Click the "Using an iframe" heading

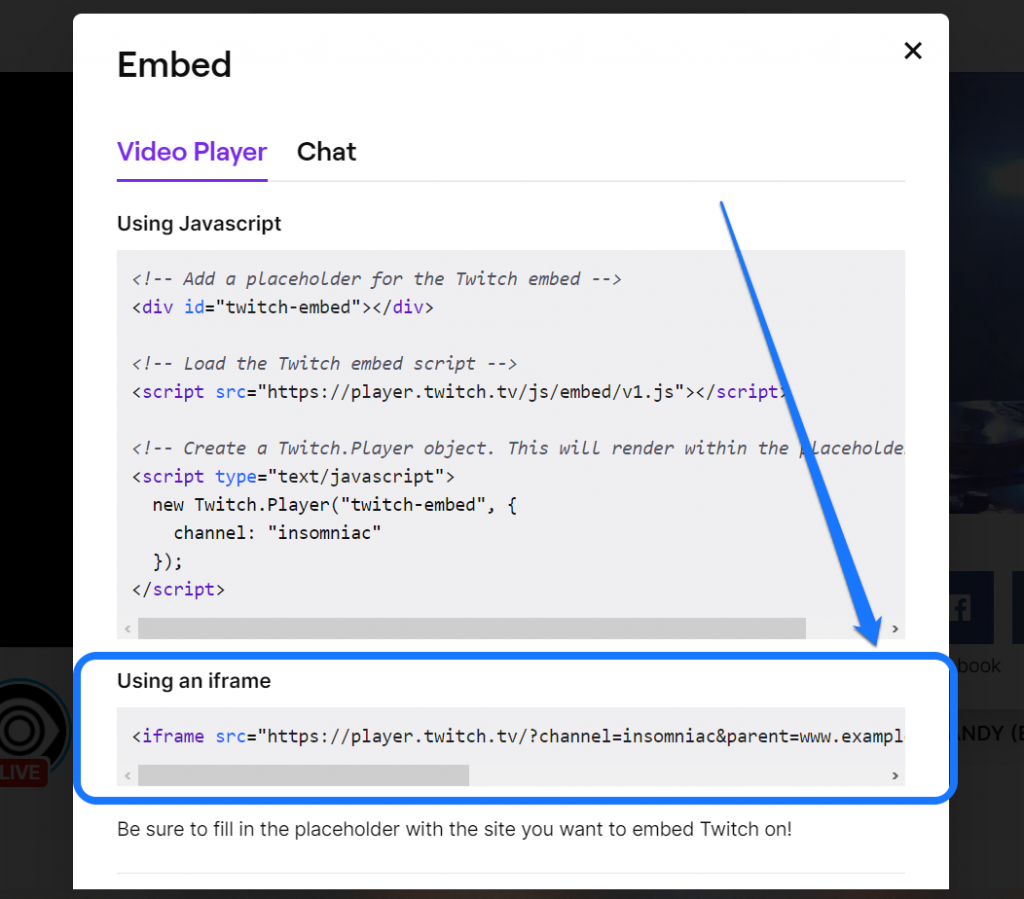(x=194, y=681)
